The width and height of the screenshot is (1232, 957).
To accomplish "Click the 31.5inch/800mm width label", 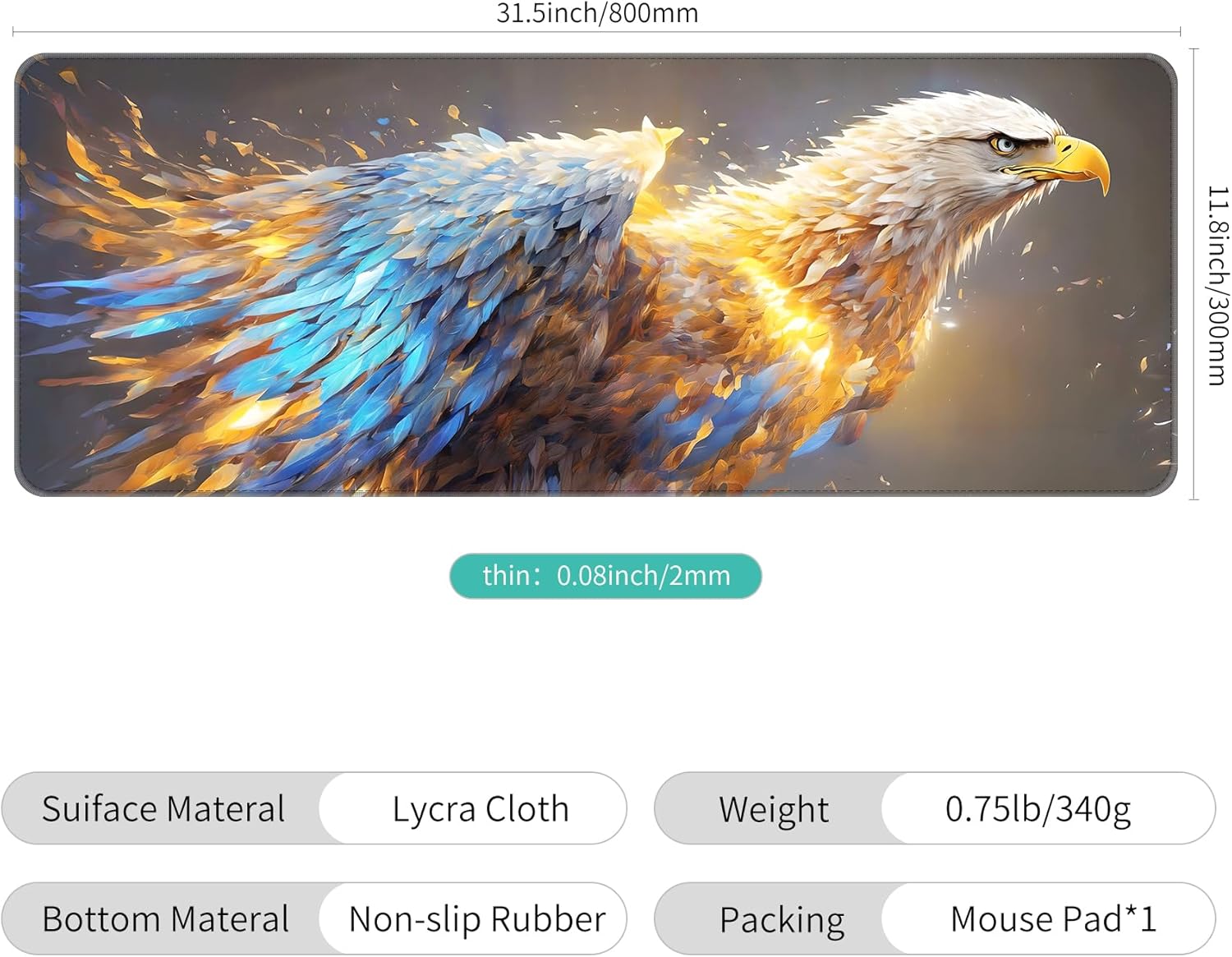I will pyautogui.click(x=597, y=13).
